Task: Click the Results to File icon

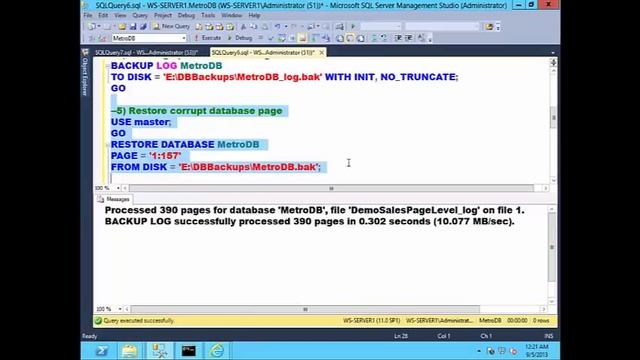Action: click(361, 38)
